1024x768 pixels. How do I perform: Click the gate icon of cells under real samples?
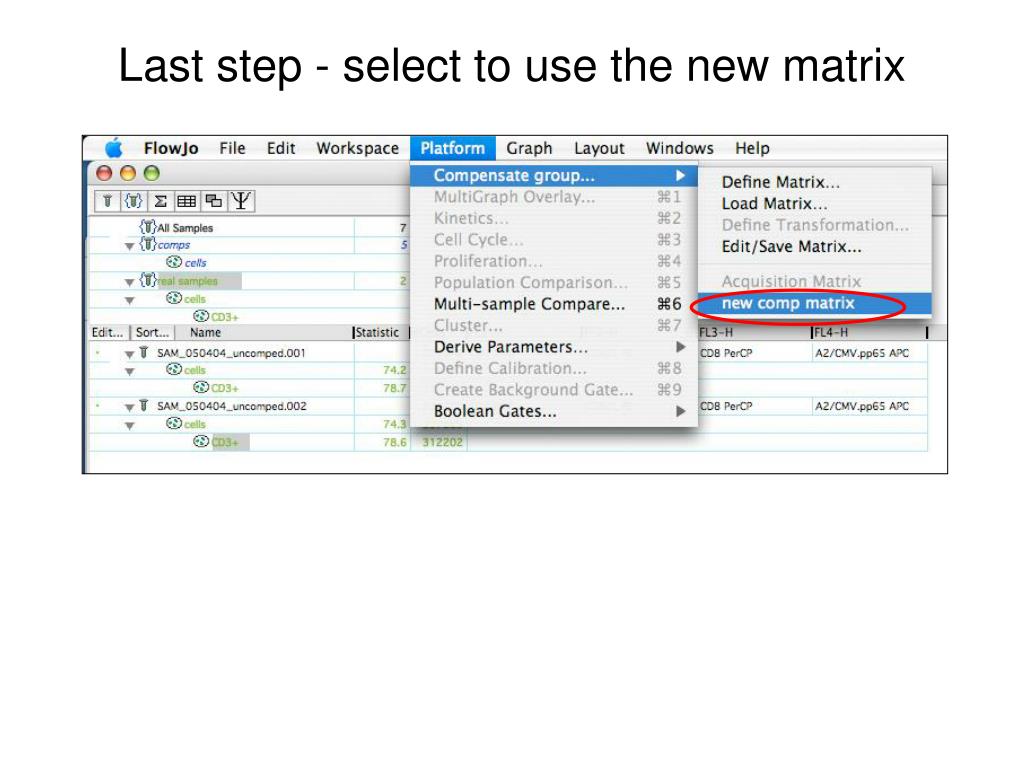[174, 298]
